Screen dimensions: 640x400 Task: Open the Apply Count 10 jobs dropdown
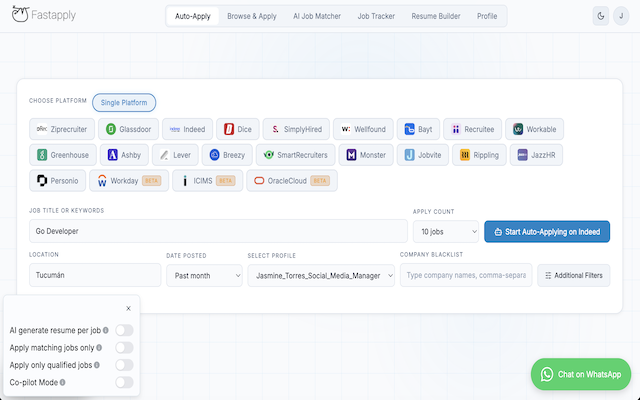click(446, 232)
